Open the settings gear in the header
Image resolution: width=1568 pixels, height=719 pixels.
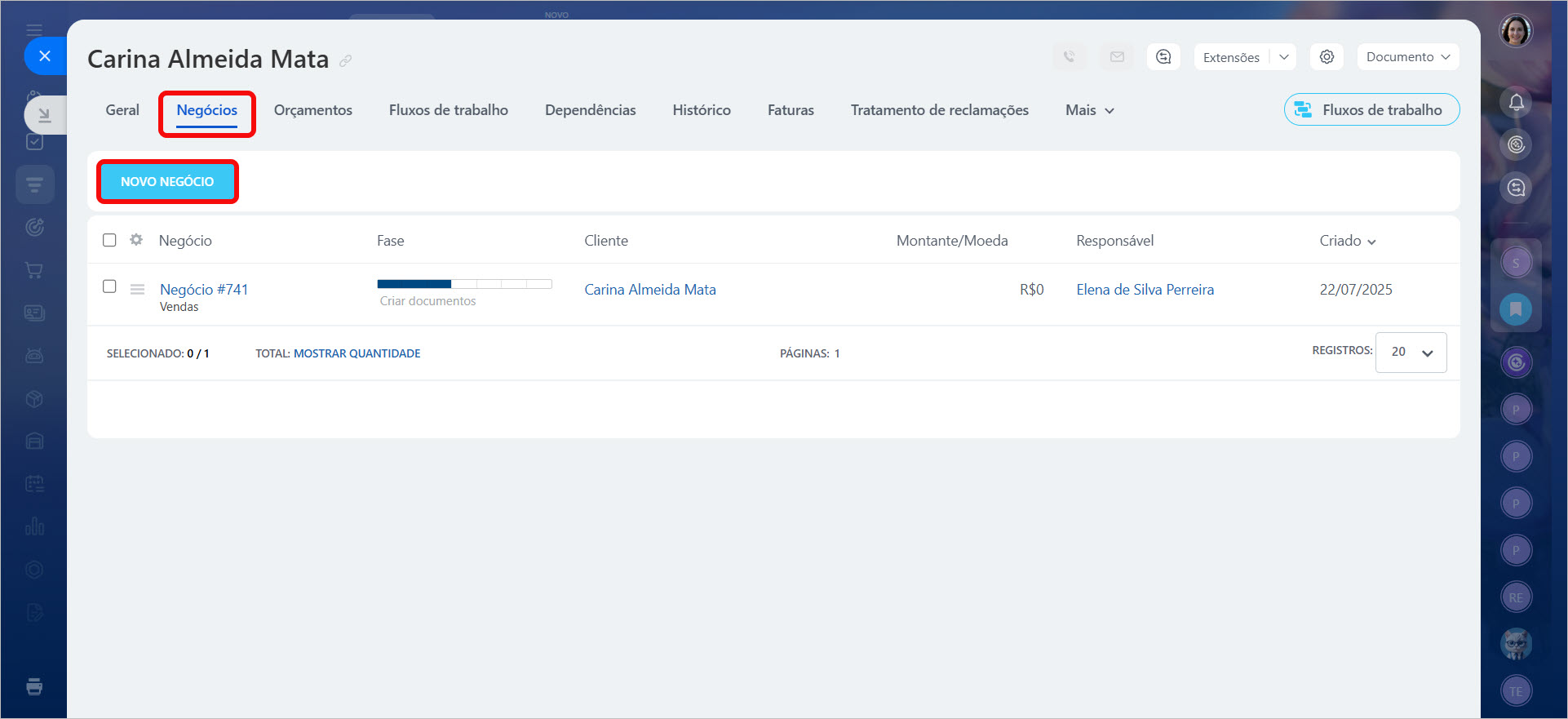[x=1327, y=57]
